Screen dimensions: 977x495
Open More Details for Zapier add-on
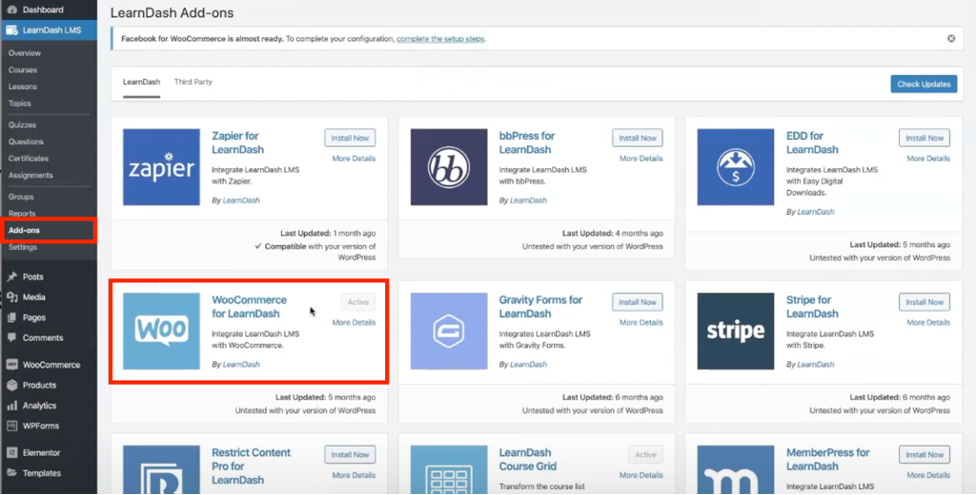(354, 158)
